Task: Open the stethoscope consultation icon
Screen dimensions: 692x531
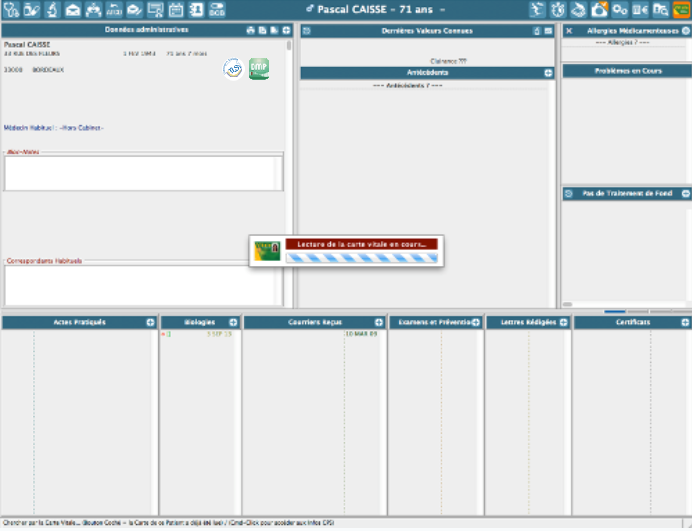Action: [10, 10]
